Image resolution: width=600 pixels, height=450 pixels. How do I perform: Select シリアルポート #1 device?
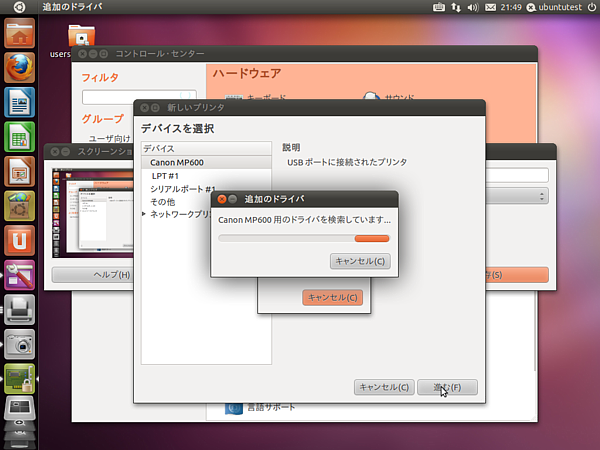[x=183, y=189]
